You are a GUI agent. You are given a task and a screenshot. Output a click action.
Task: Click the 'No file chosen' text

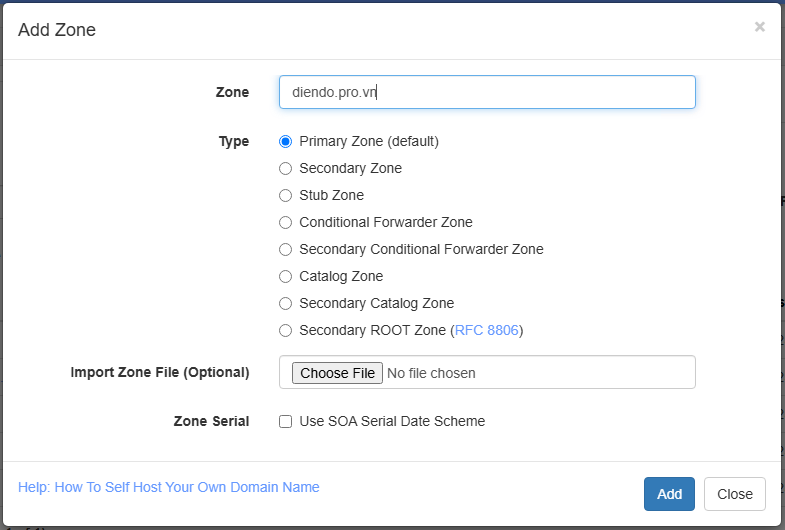[431, 373]
